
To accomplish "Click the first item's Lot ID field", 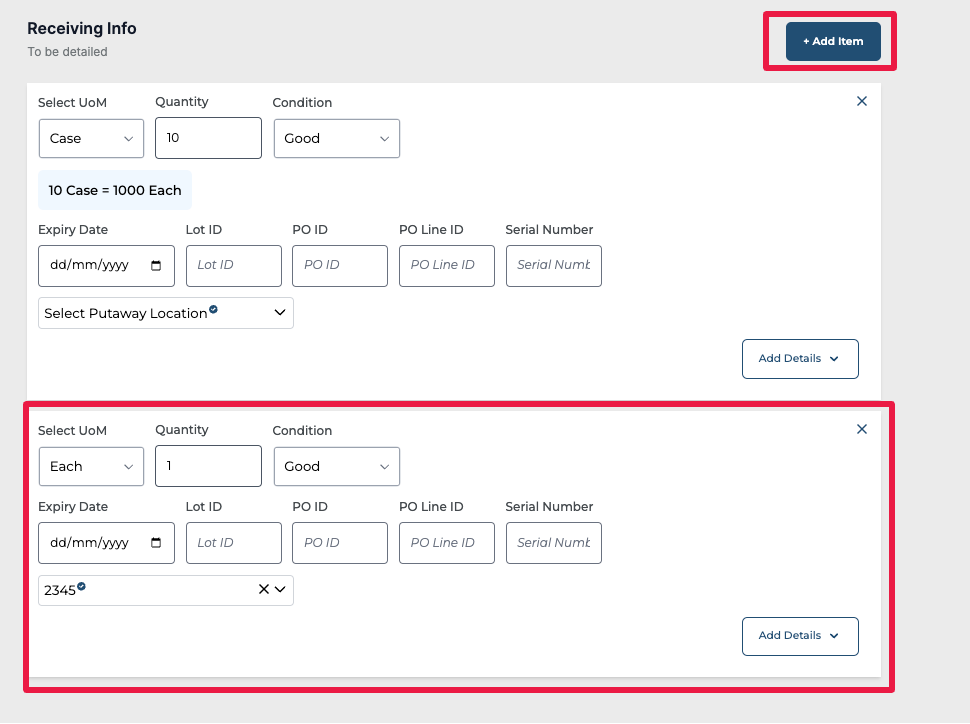I will click(x=233, y=266).
